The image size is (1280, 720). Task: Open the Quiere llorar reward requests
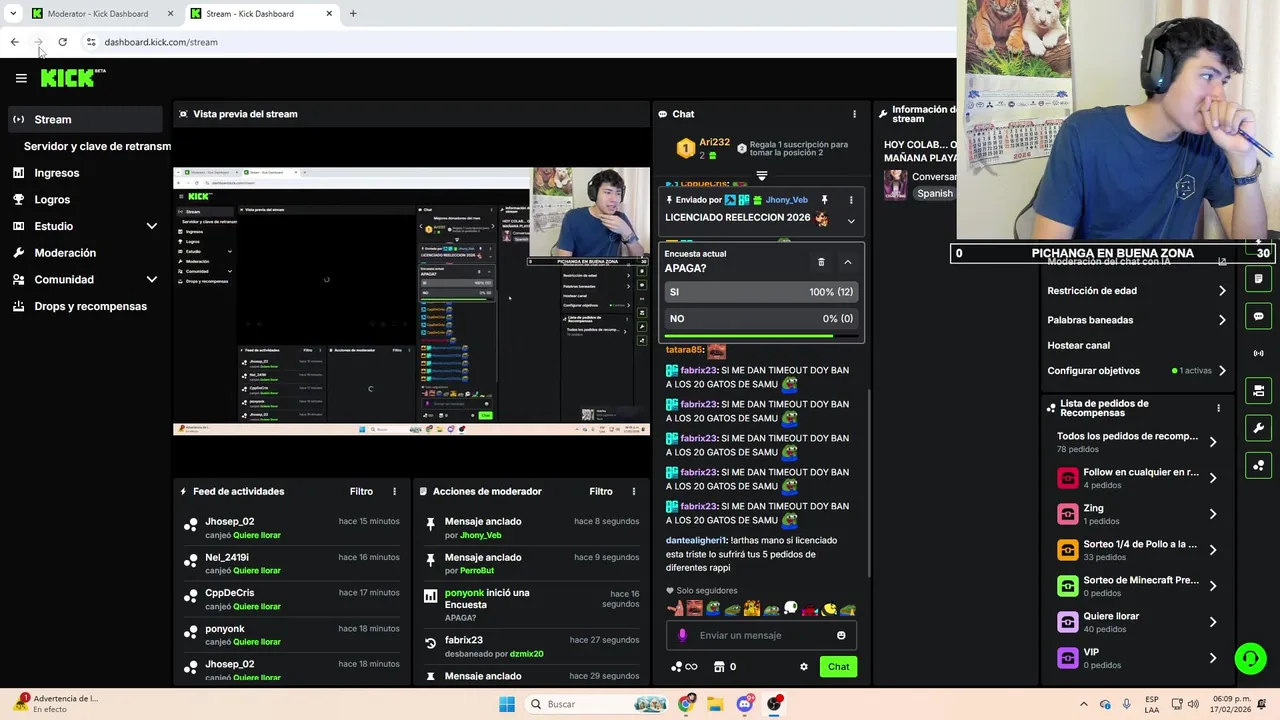click(x=1137, y=622)
